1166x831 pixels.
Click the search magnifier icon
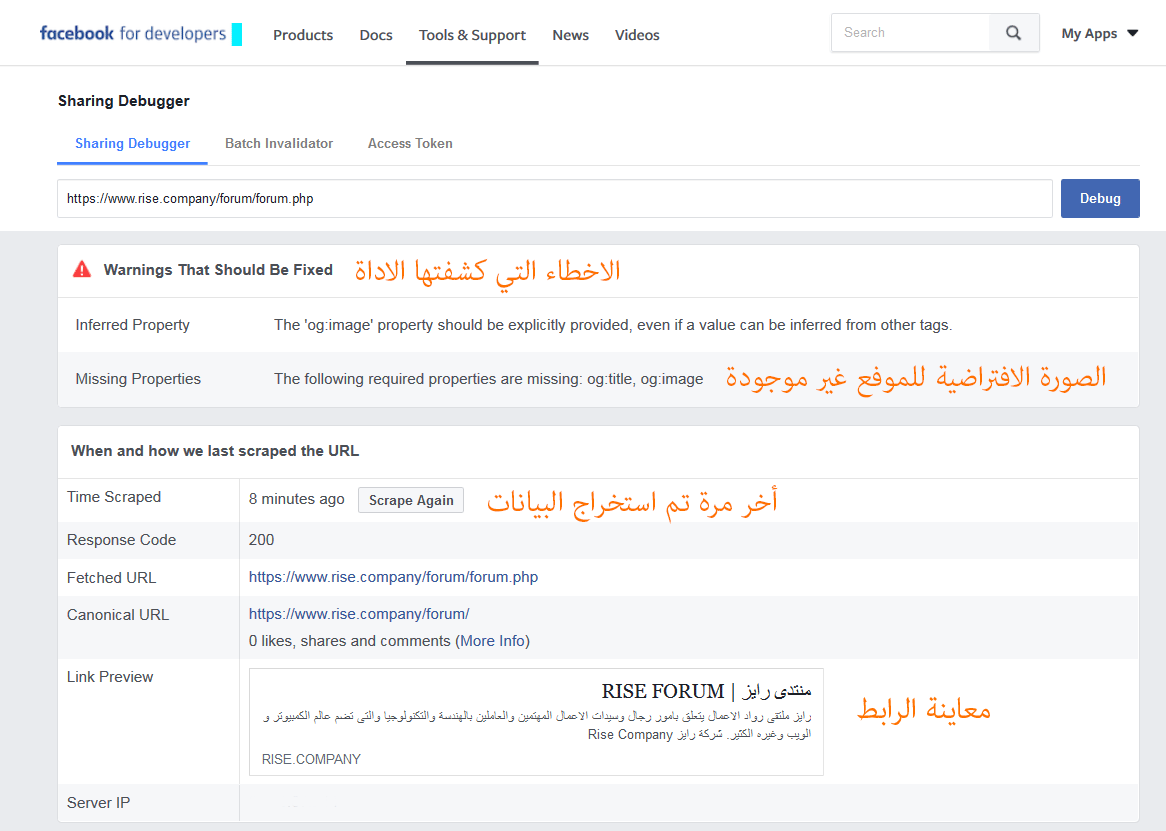tap(1014, 33)
